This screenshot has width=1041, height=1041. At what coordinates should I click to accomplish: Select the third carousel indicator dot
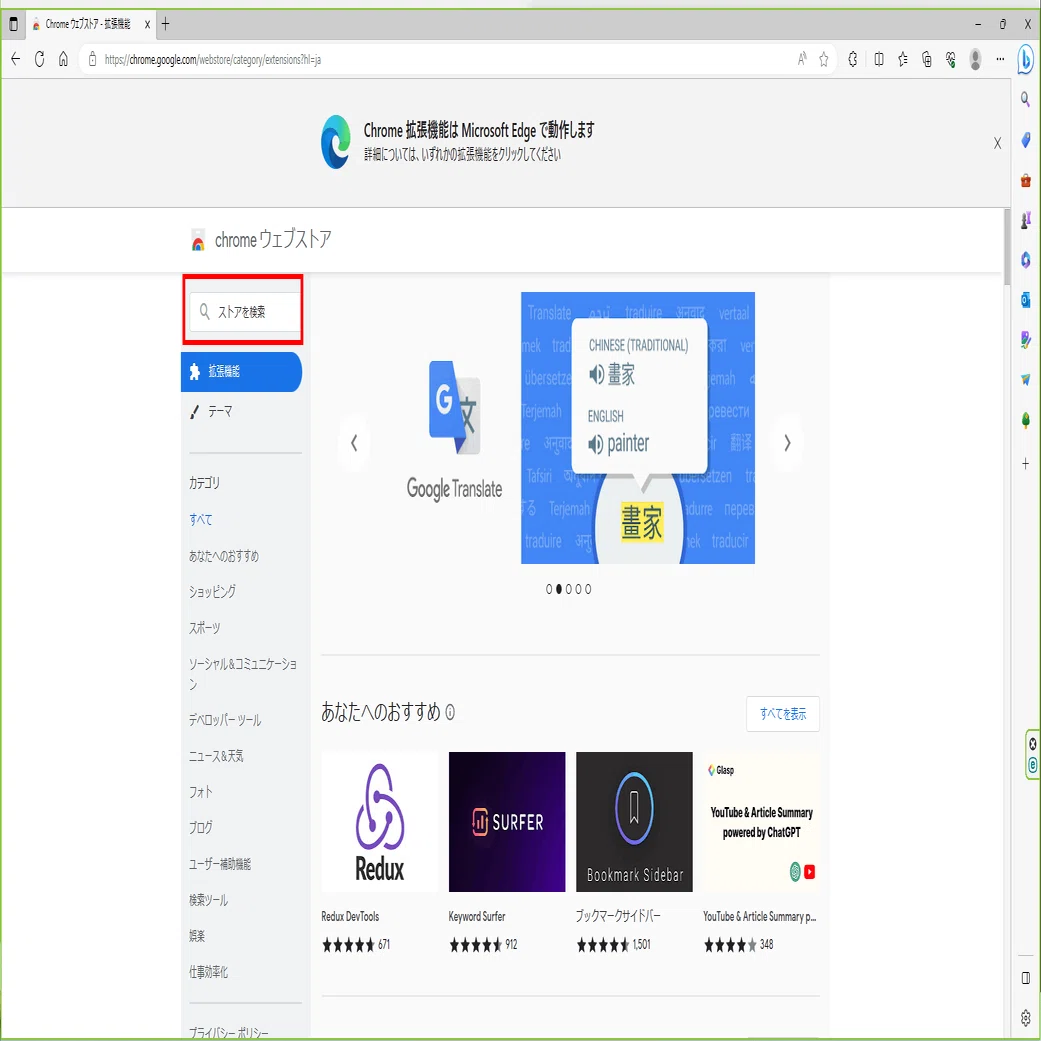(568, 589)
